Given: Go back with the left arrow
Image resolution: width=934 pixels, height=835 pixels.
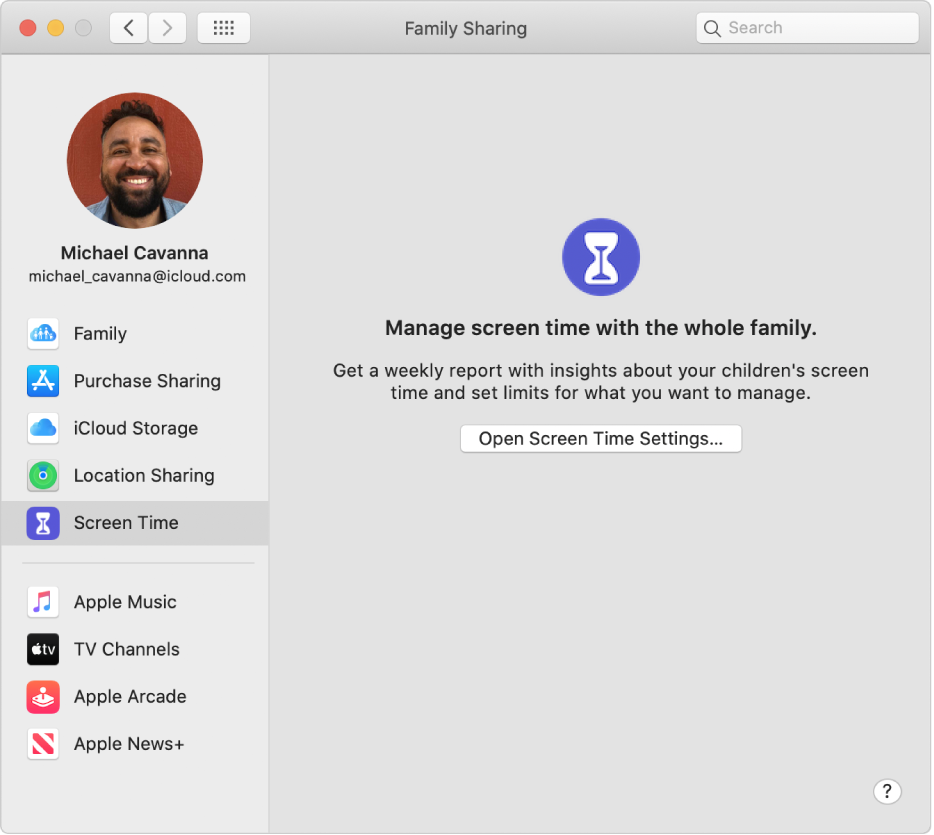Looking at the screenshot, I should [128, 28].
